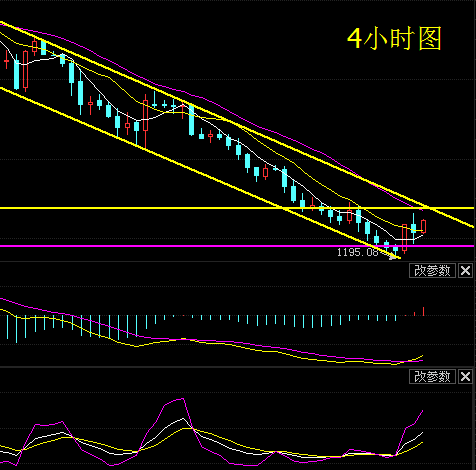
Task: Pick the latest red candlestick
Action: click(423, 226)
